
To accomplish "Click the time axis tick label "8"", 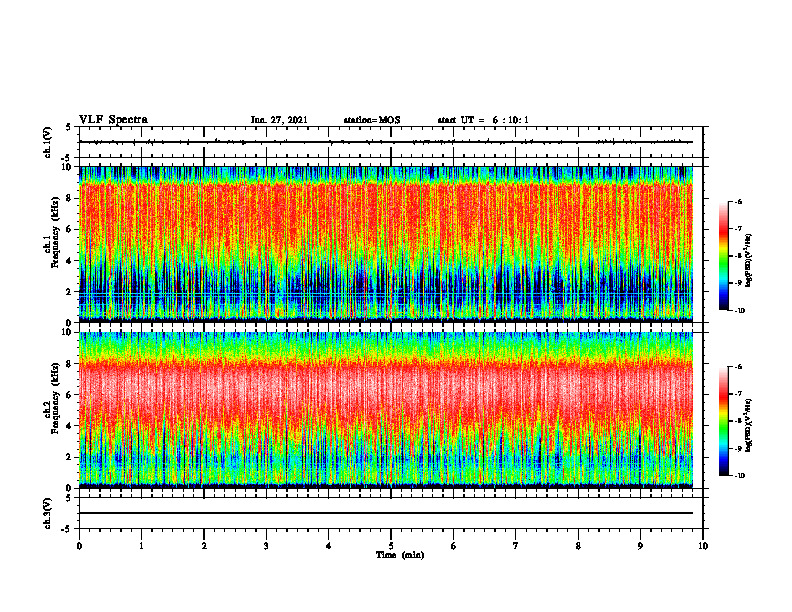I will [578, 546].
